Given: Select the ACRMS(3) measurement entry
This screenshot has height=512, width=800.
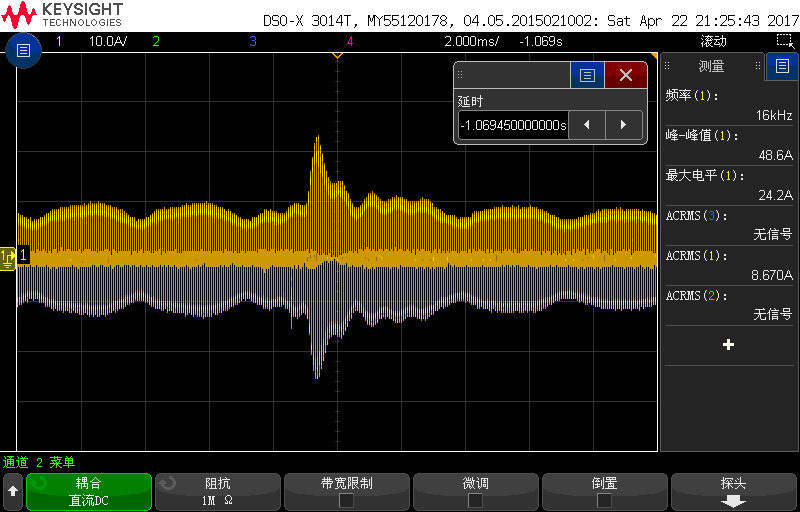Looking at the screenshot, I should [x=729, y=225].
